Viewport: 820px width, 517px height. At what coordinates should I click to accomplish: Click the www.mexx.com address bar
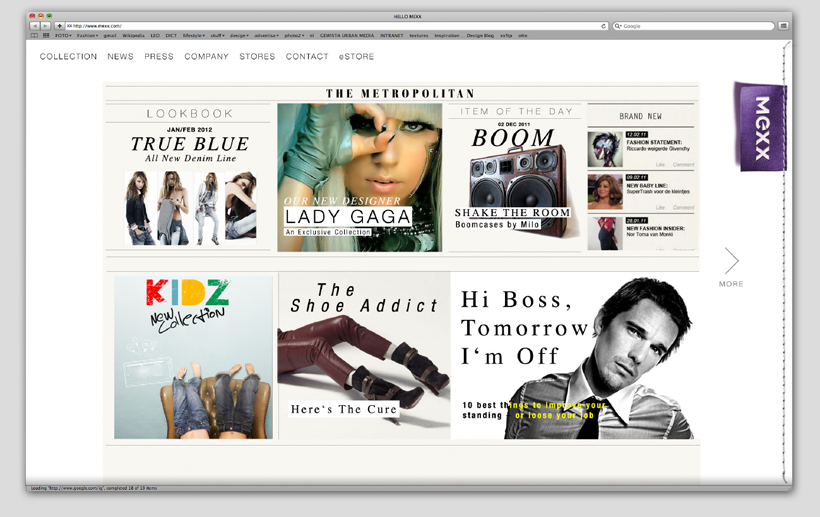337,26
